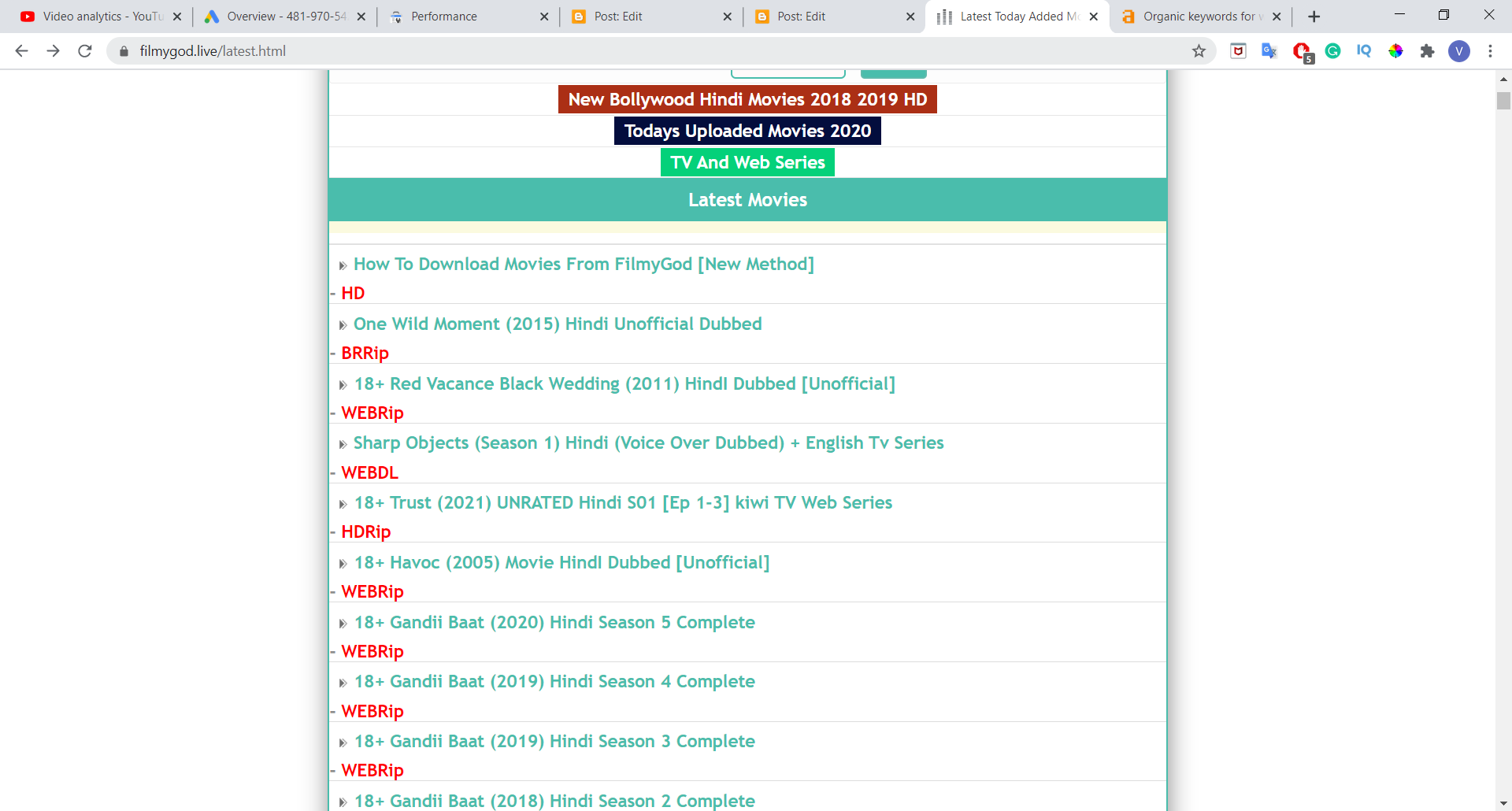Click the WEBRip label under Havoc (2005)

point(372,592)
